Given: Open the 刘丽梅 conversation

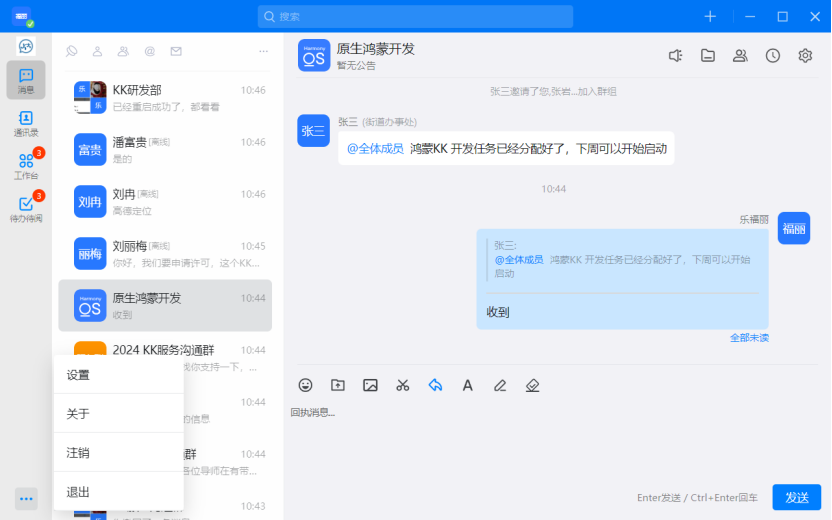Looking at the screenshot, I should [x=165, y=254].
